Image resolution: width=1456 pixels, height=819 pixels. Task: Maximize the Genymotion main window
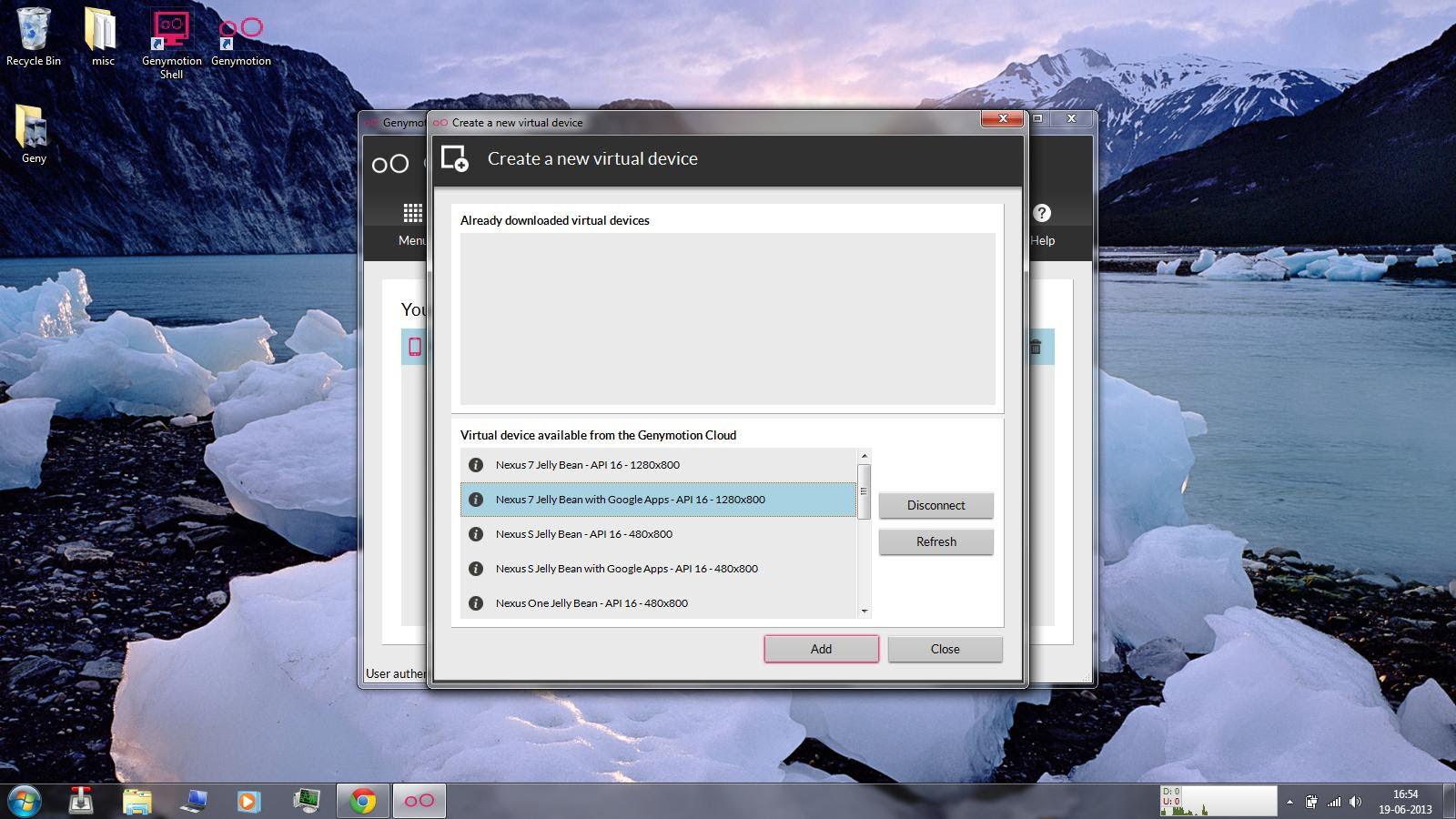[x=1038, y=118]
